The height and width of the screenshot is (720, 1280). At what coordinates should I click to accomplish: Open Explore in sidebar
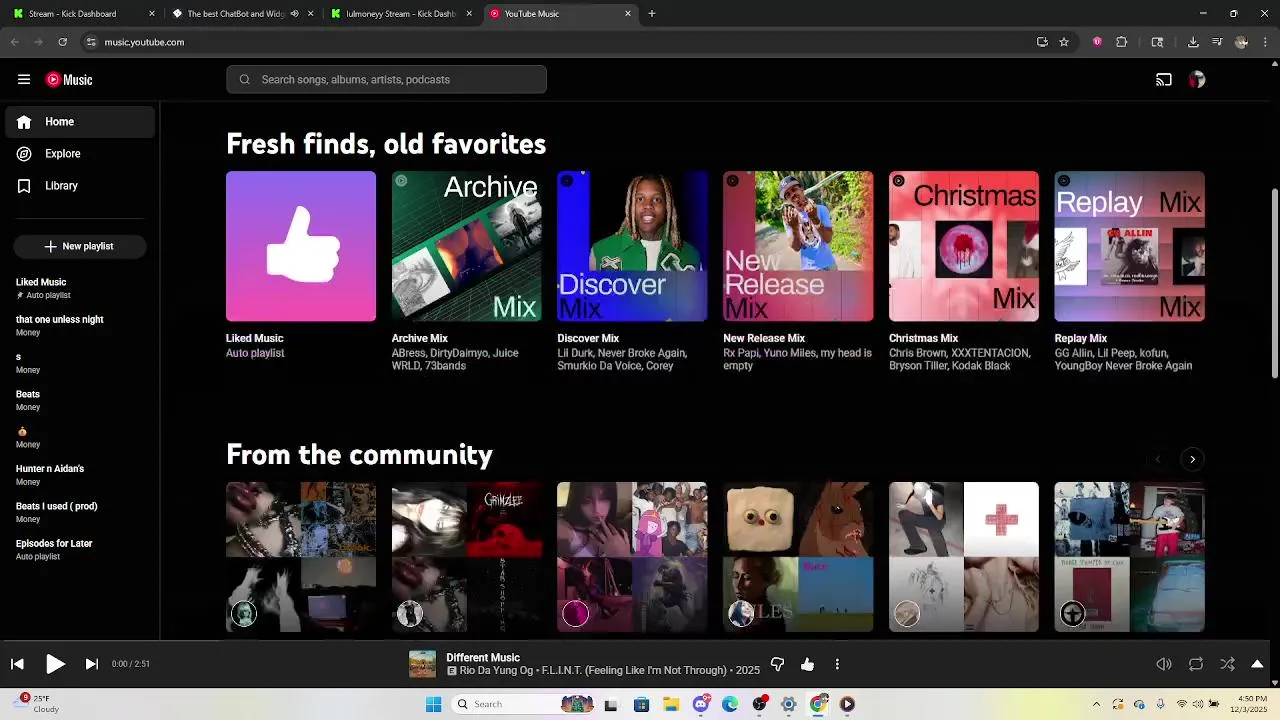[x=80, y=154]
